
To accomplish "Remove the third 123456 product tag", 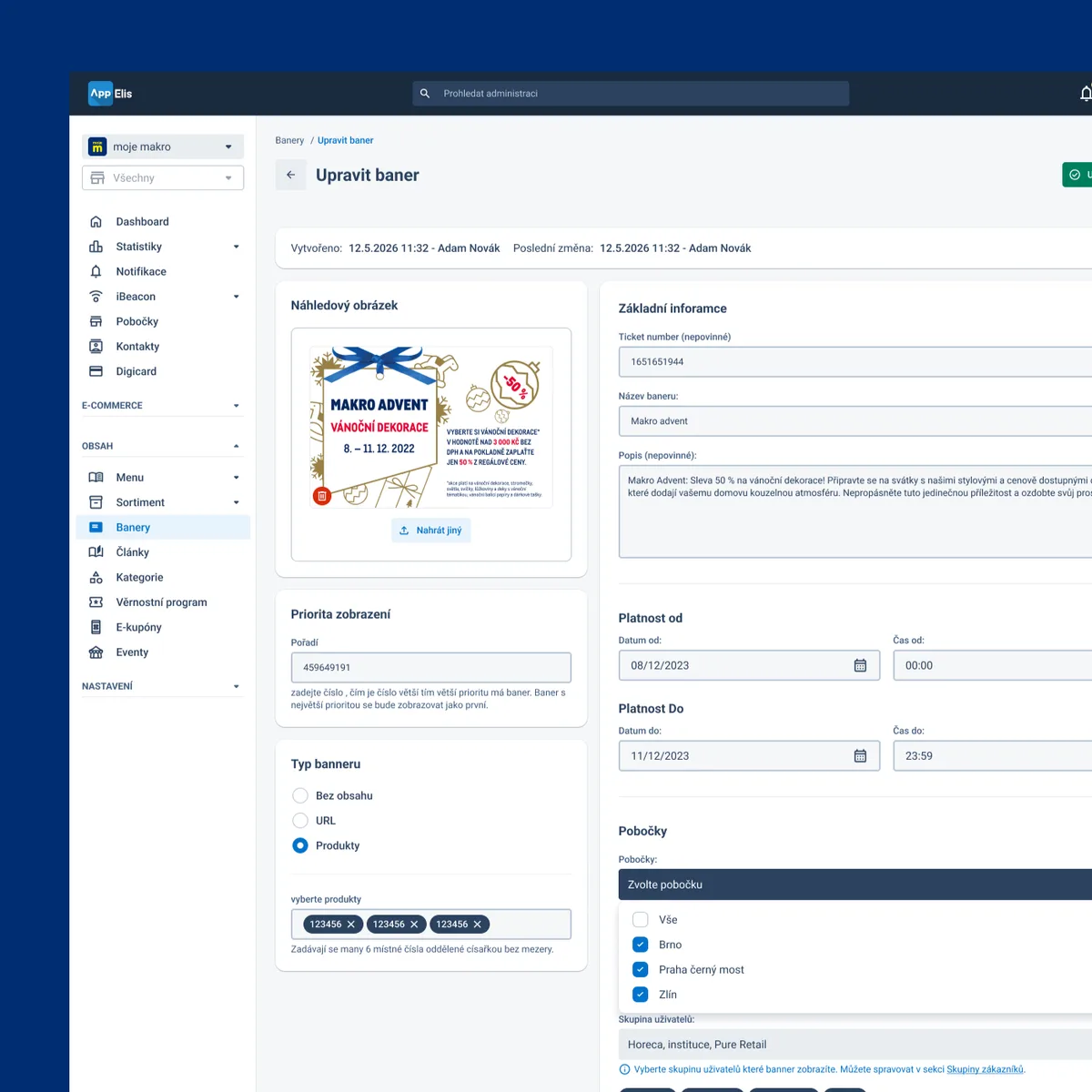I will coord(477,925).
